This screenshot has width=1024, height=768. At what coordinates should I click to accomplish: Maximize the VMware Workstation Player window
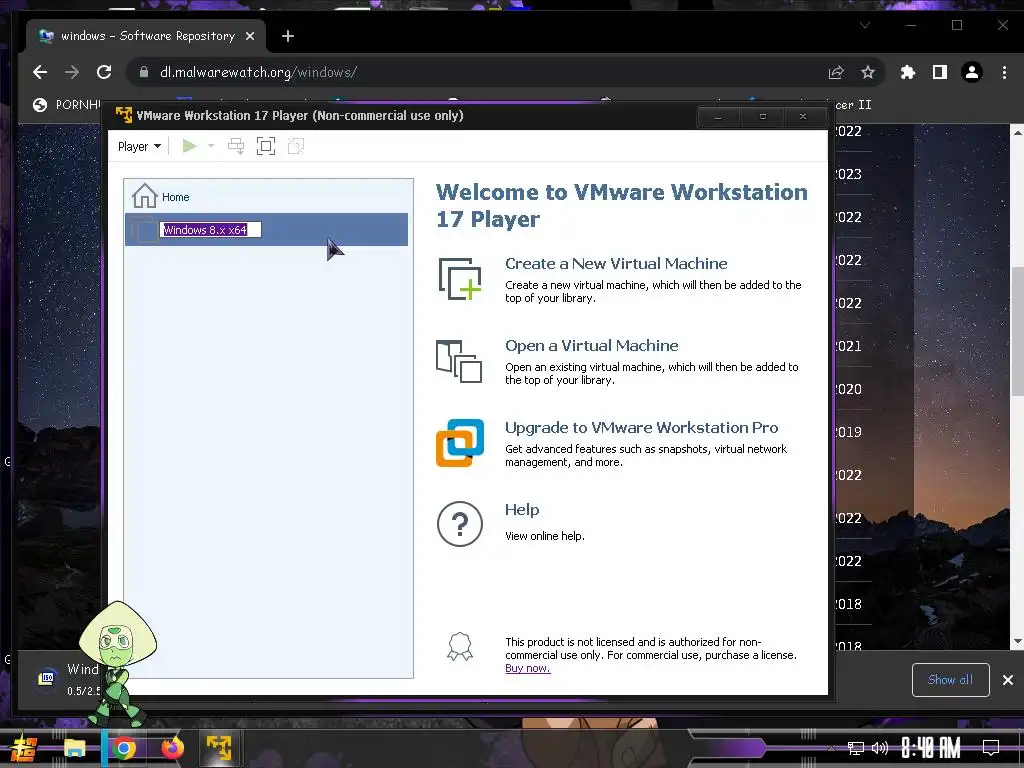(762, 117)
